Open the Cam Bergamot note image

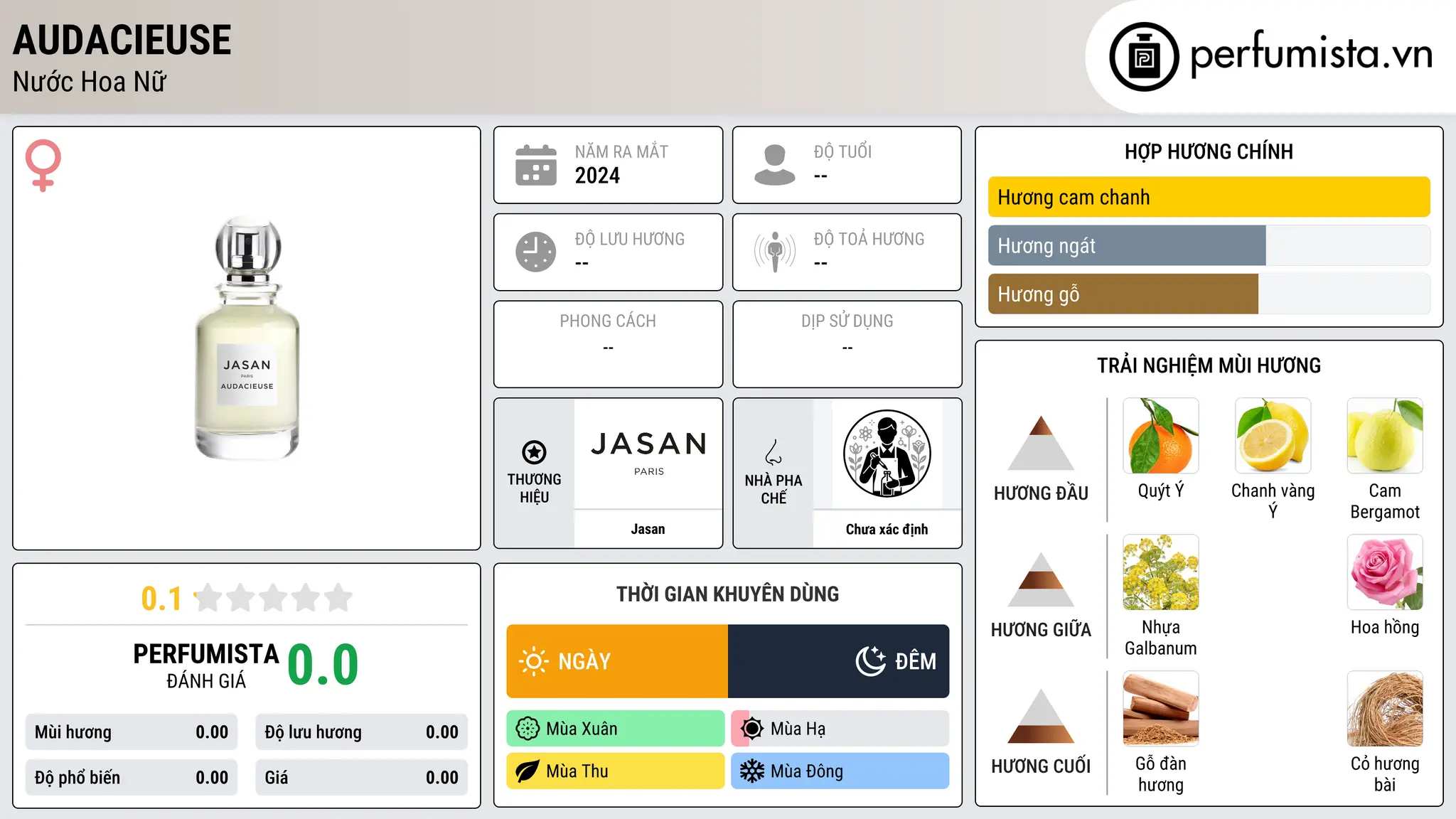point(1385,436)
